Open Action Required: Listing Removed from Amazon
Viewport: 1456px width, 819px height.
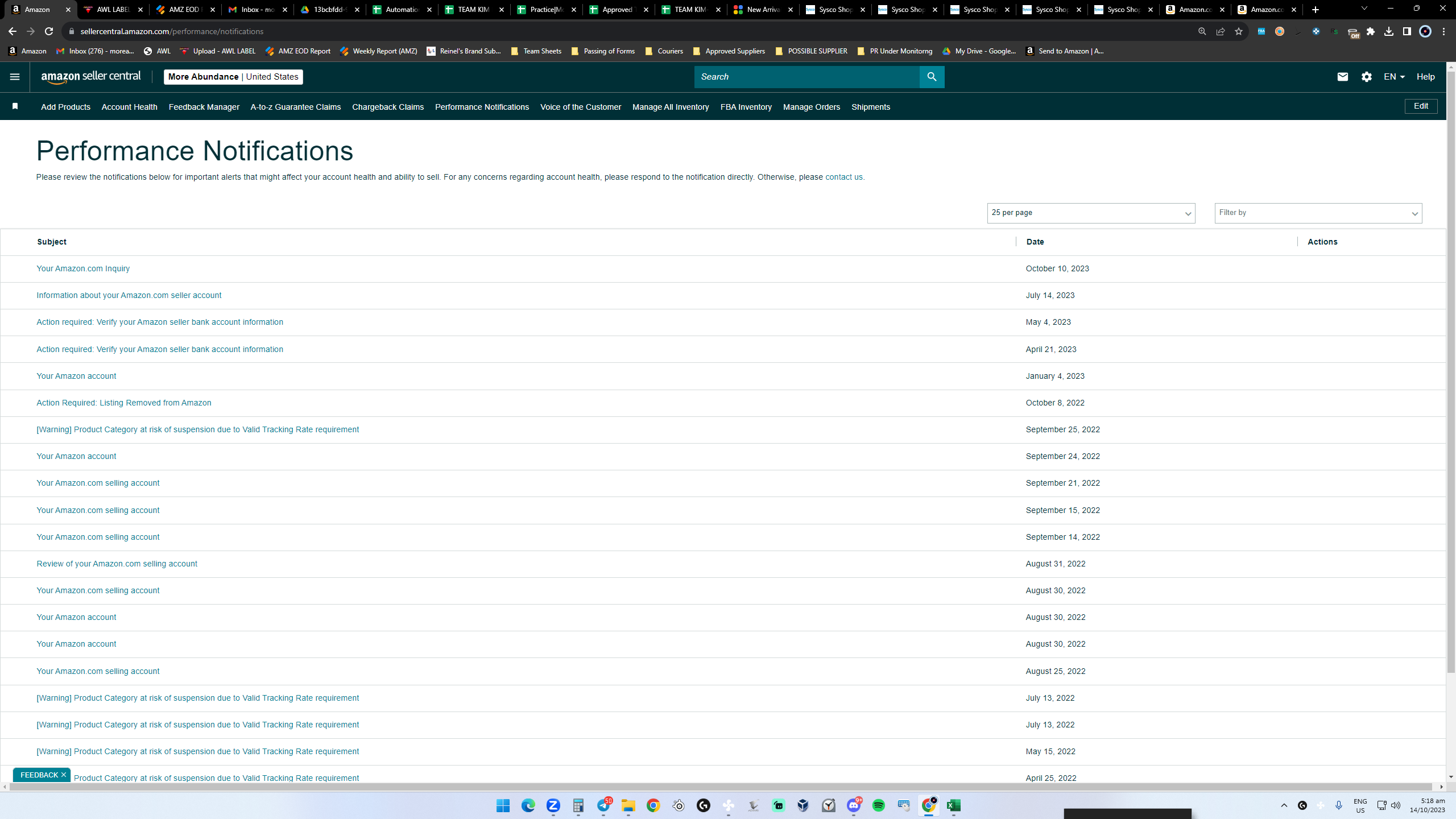pyautogui.click(x=124, y=403)
